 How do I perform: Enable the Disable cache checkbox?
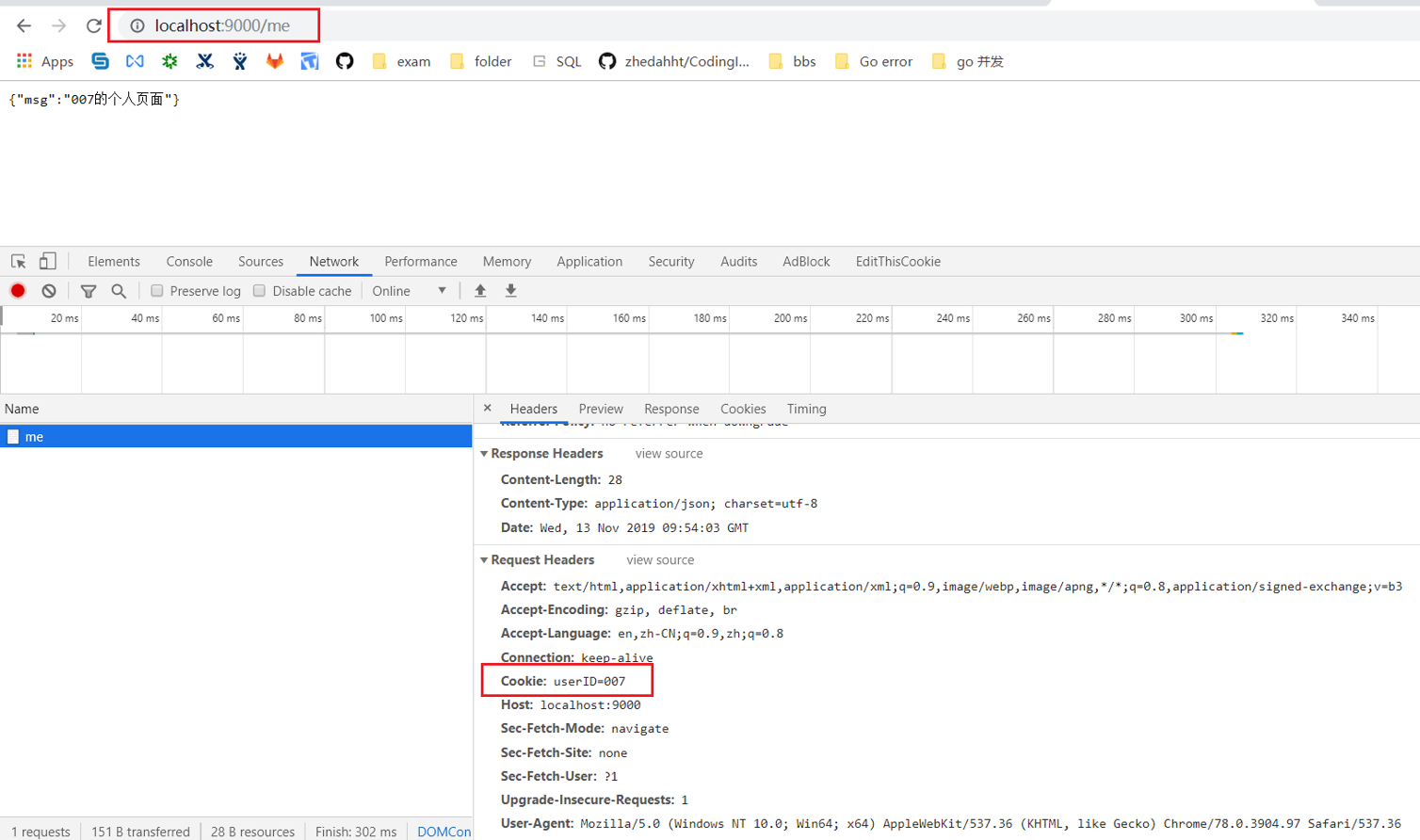pos(260,291)
